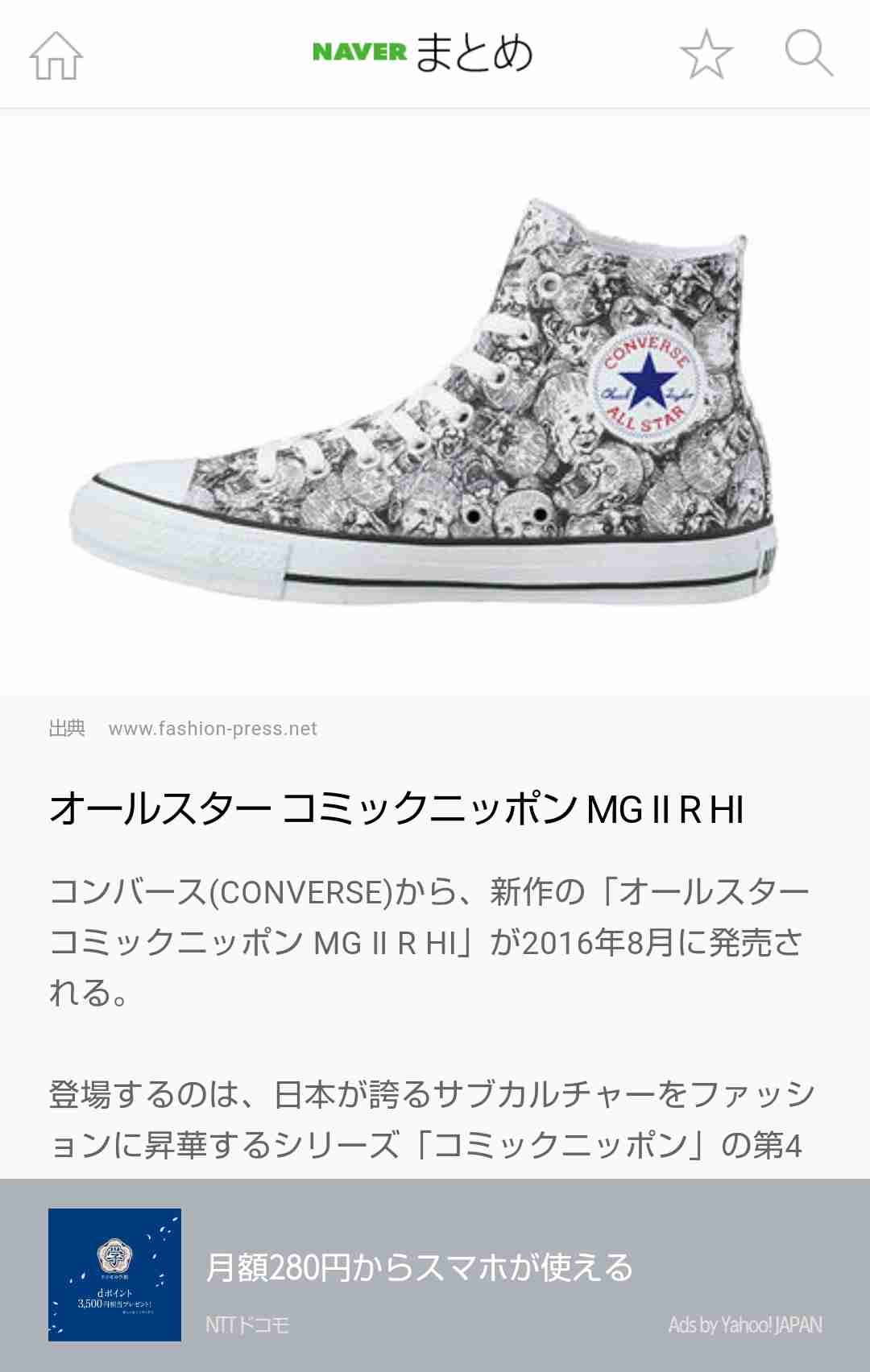
Task: Click the ad headline 月額280円からスマホが使える
Action: coord(420,1267)
